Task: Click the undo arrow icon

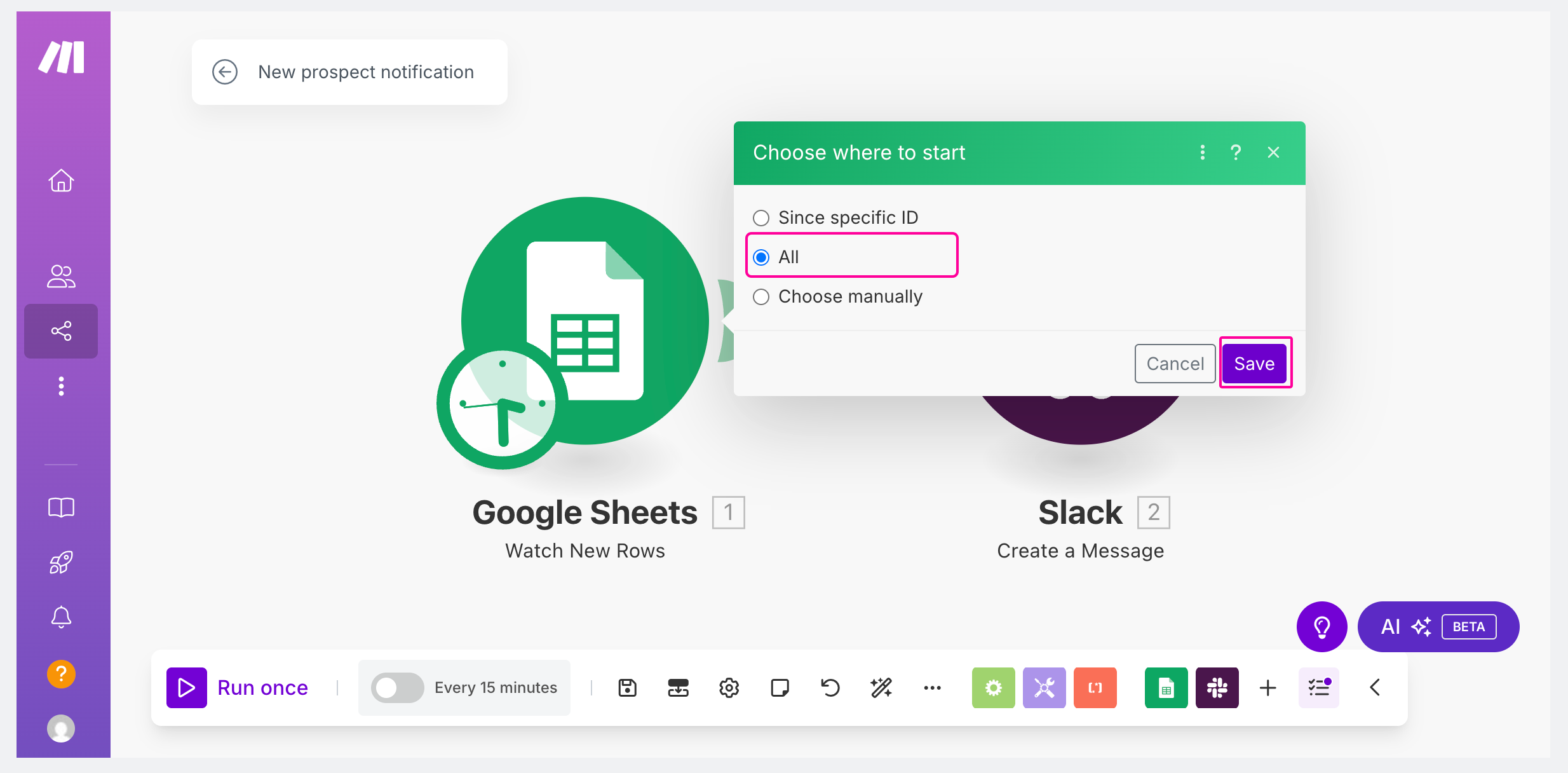Action: pos(830,688)
